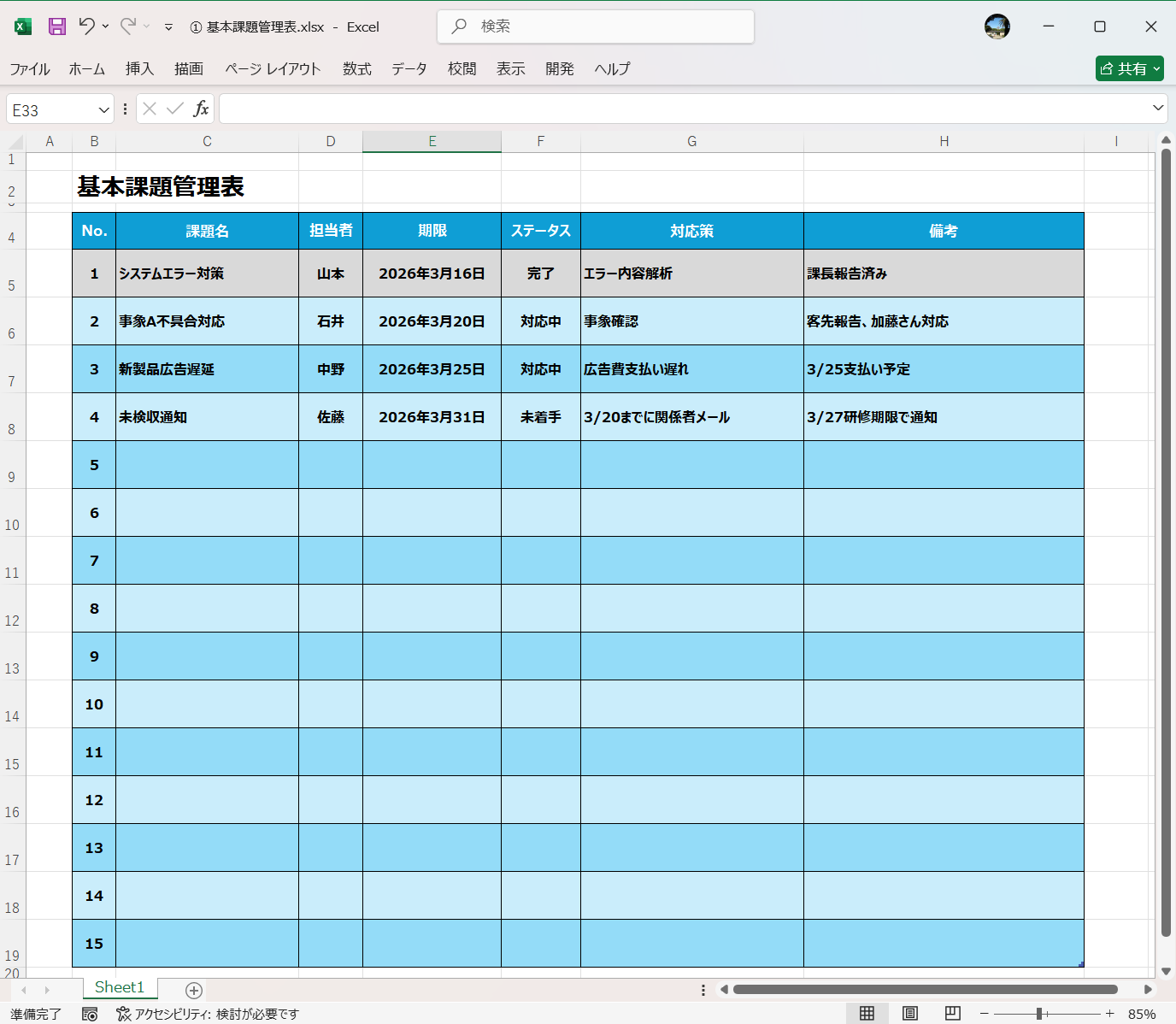Add a new sheet with the plus button

click(x=193, y=990)
